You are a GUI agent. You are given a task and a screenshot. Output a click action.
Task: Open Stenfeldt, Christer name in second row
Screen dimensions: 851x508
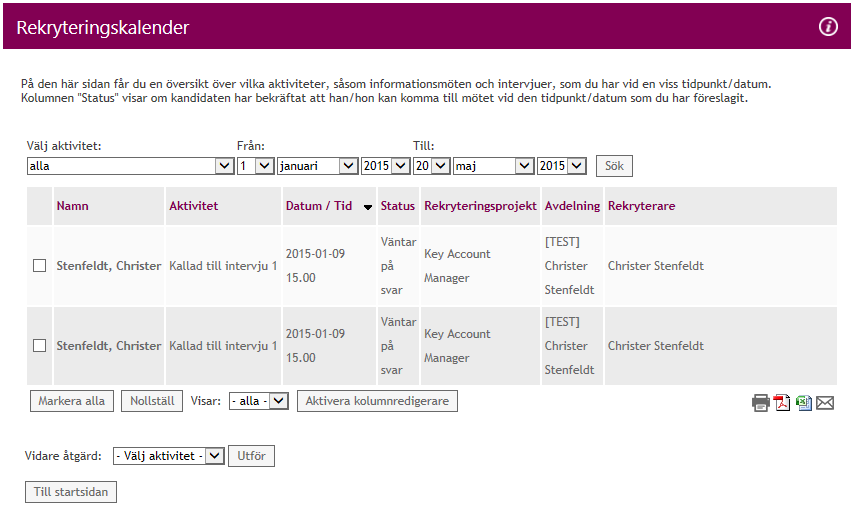coord(109,346)
